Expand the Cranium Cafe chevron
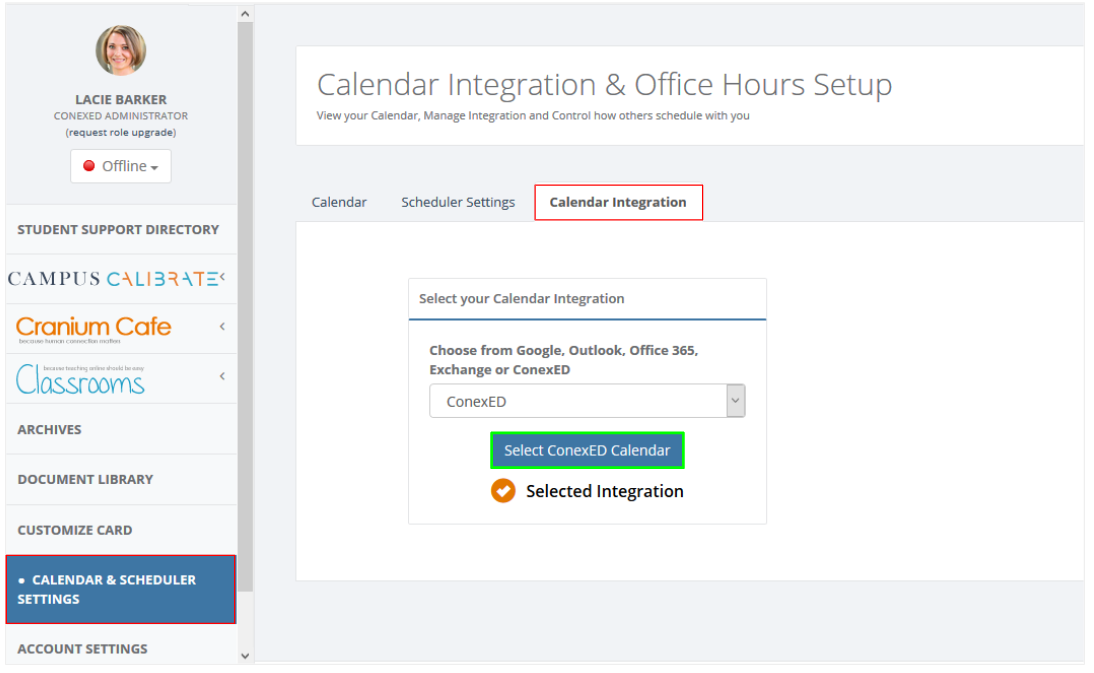The image size is (1094, 673). pos(222,326)
